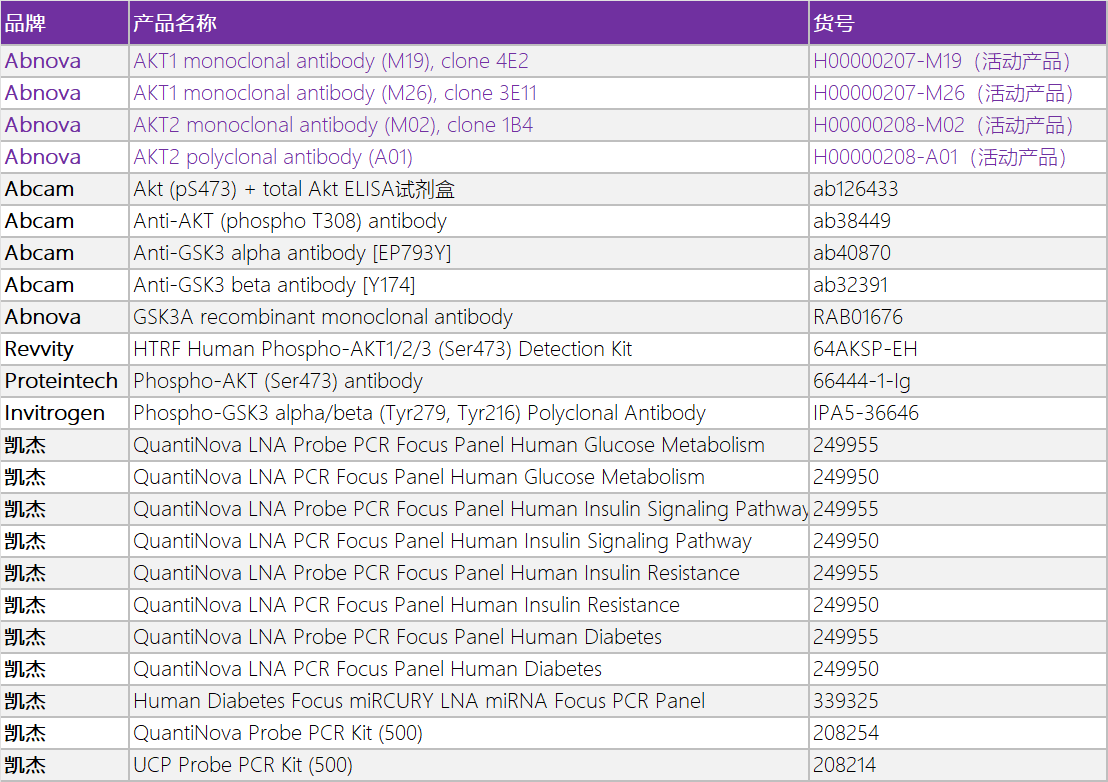This screenshot has height=782, width=1108.
Task: Select QuantiNova LNA Probe PCR Focus Panel Human Diabetes
Action: point(468,636)
